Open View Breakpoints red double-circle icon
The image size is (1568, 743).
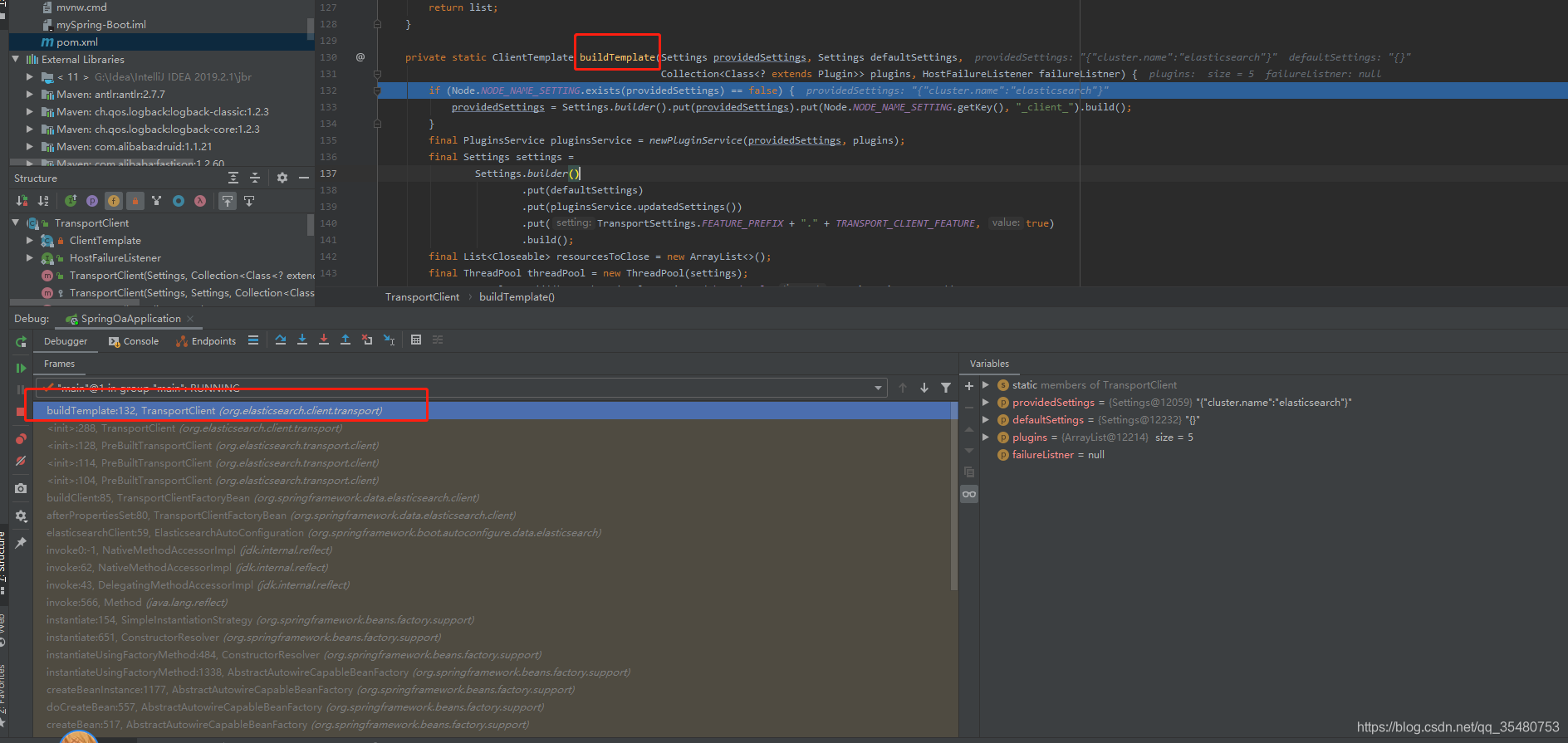click(x=21, y=438)
